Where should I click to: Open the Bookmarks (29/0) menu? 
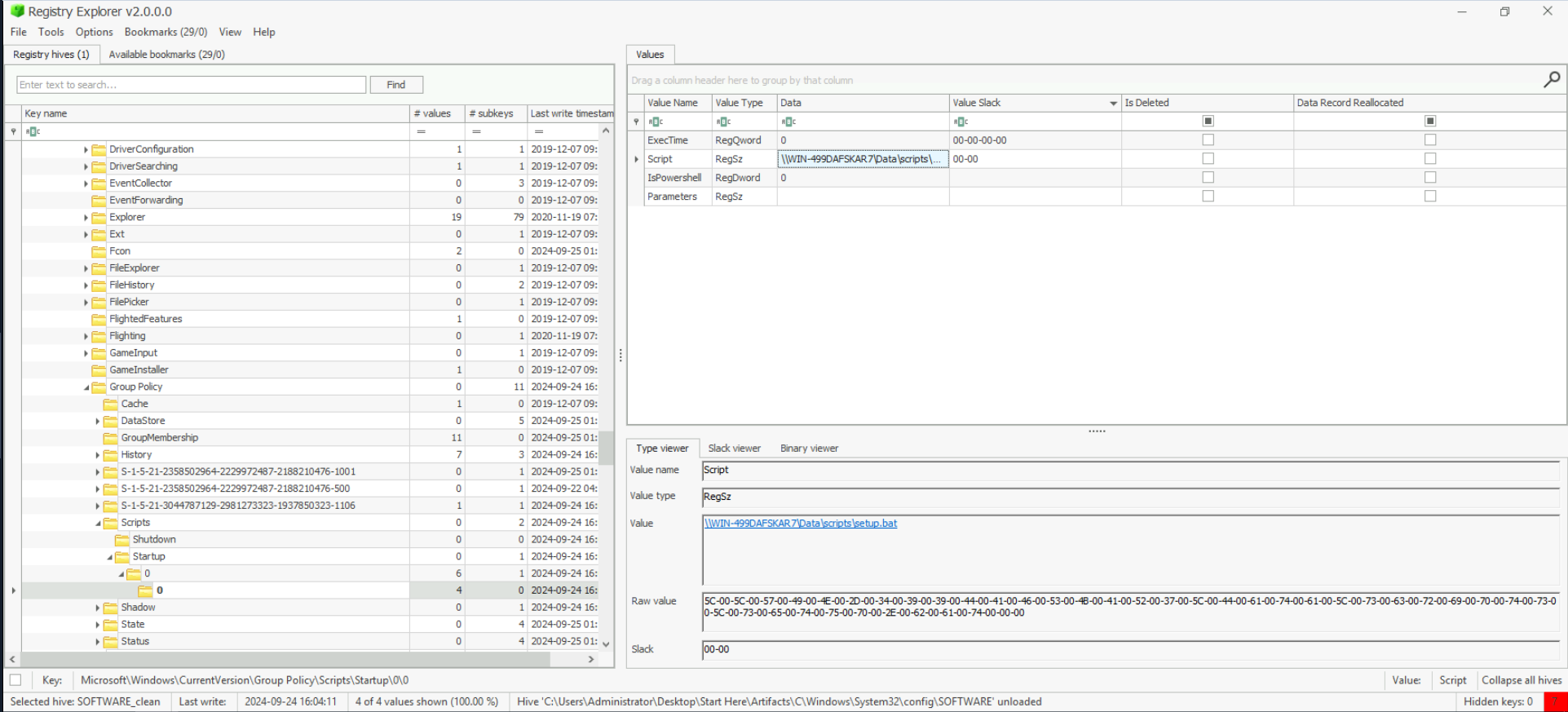pos(166,32)
